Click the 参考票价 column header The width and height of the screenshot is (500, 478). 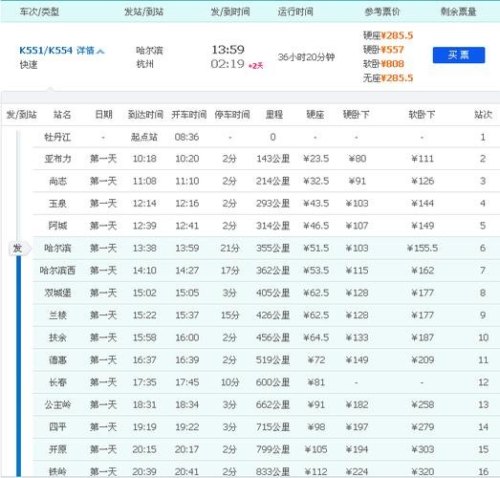pos(382,12)
